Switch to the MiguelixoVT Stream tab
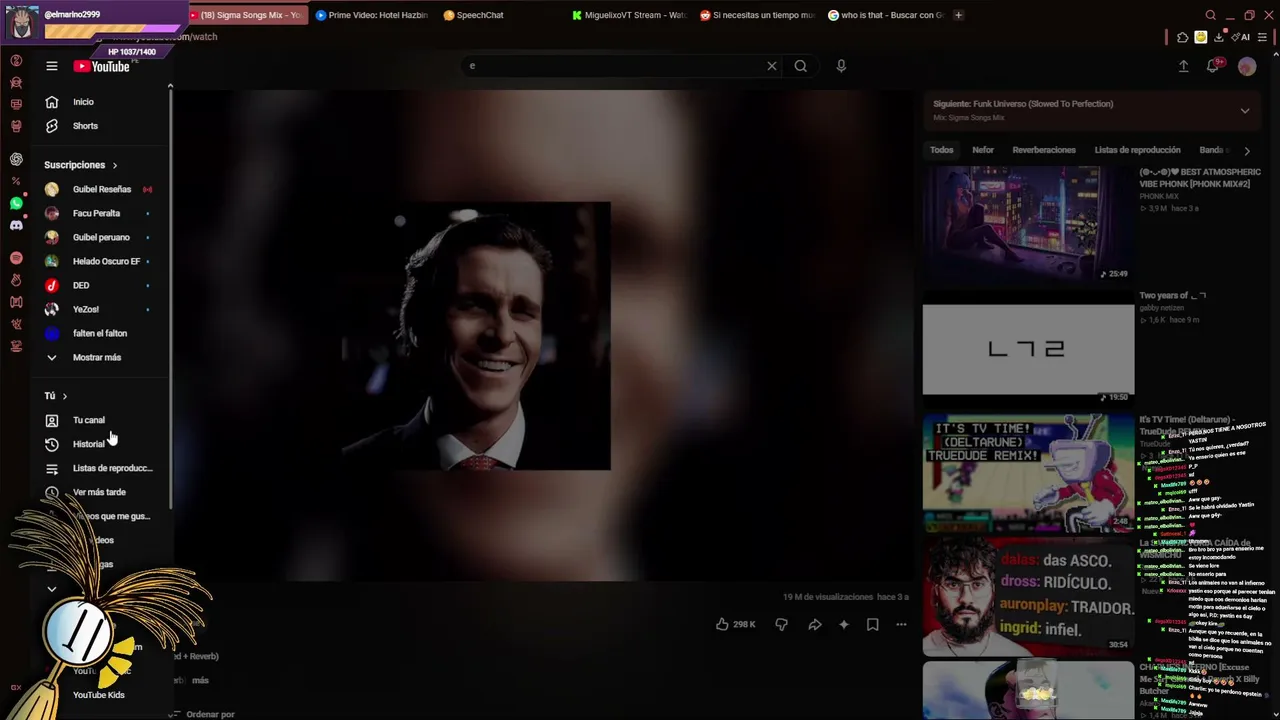 pyautogui.click(x=629, y=15)
